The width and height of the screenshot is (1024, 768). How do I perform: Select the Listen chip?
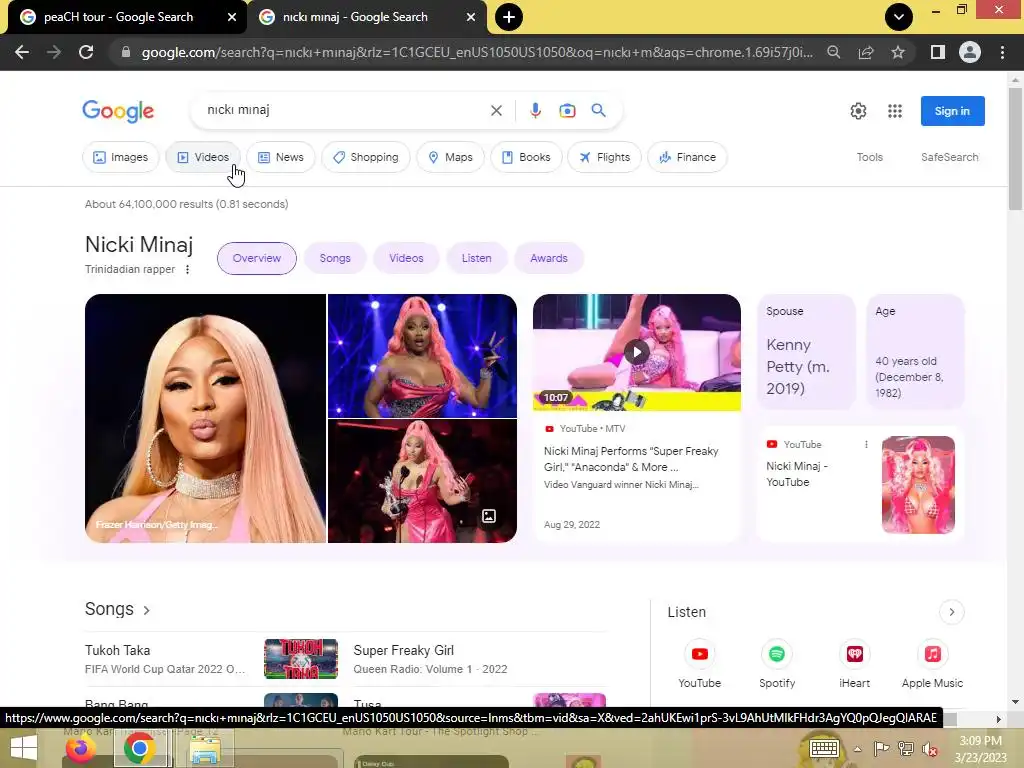tap(477, 258)
